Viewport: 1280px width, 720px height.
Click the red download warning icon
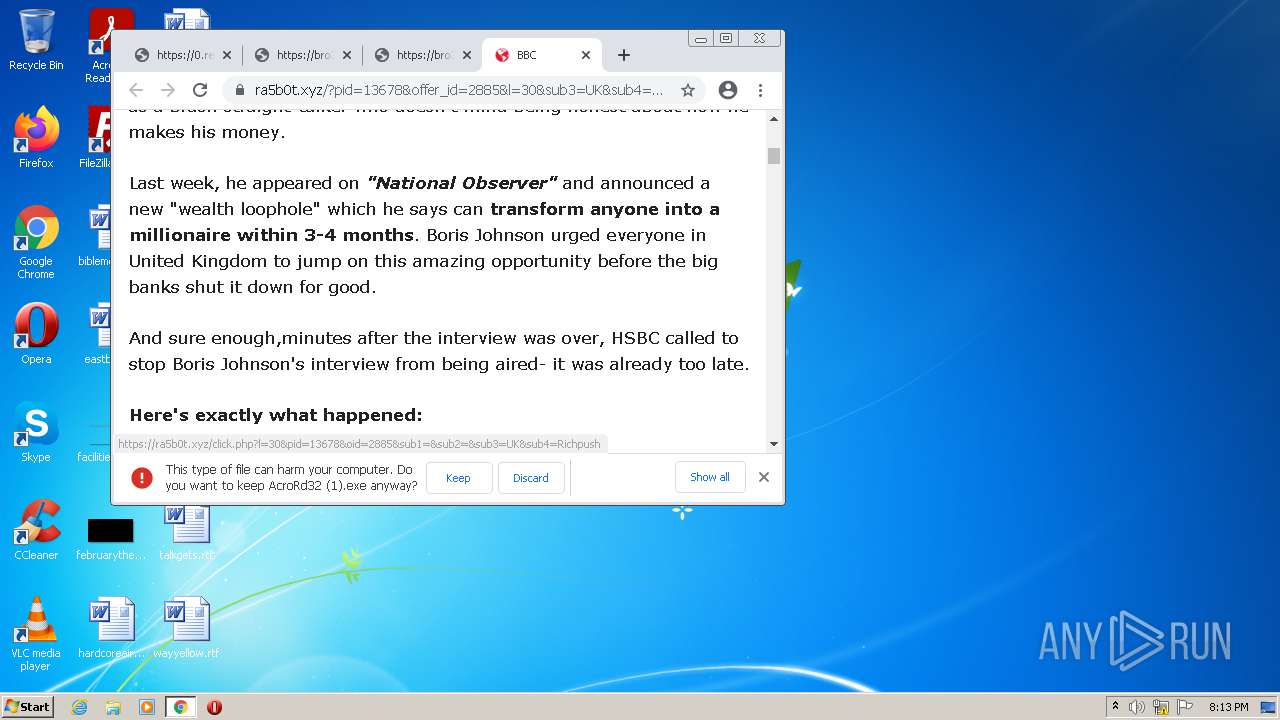142,477
